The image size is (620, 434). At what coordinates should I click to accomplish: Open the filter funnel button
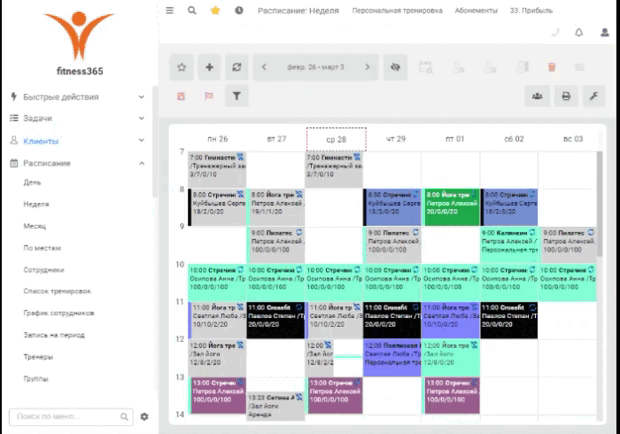(x=236, y=96)
